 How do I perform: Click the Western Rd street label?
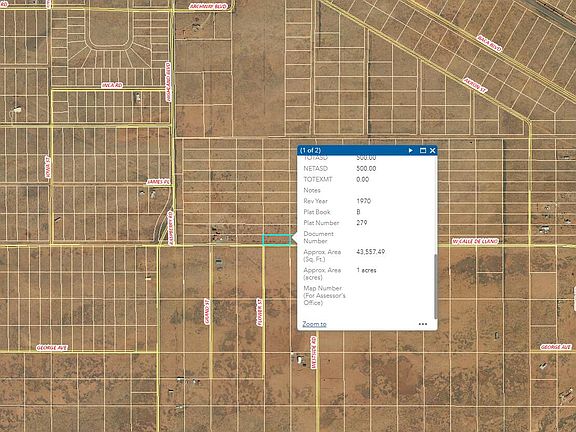tap(313, 352)
